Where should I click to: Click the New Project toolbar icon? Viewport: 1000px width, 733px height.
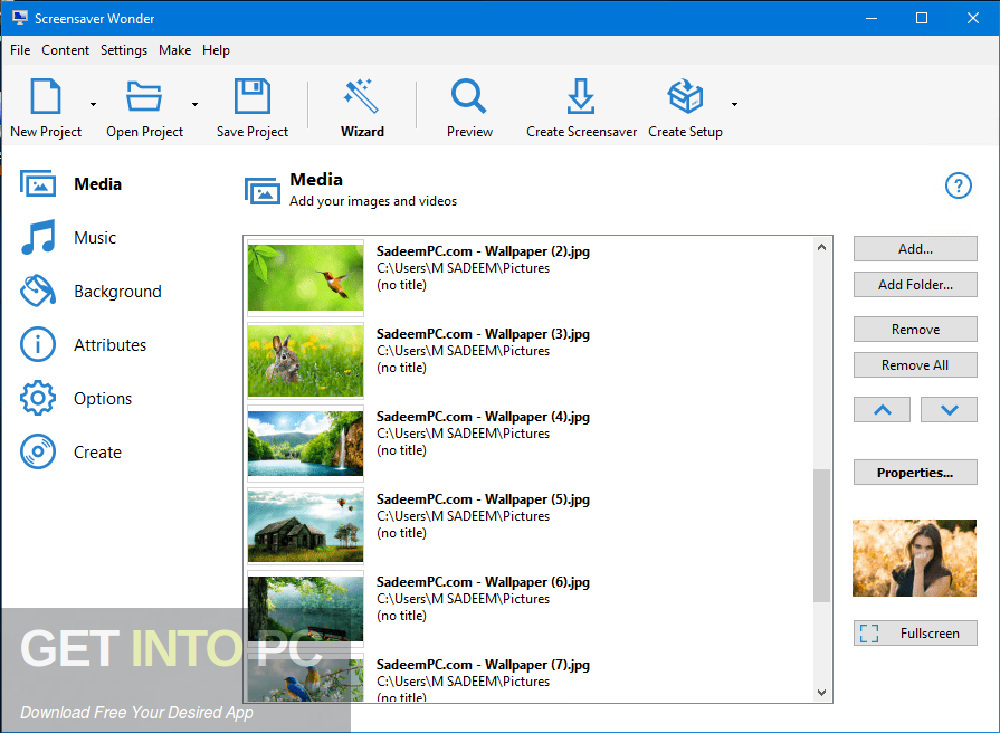(46, 96)
